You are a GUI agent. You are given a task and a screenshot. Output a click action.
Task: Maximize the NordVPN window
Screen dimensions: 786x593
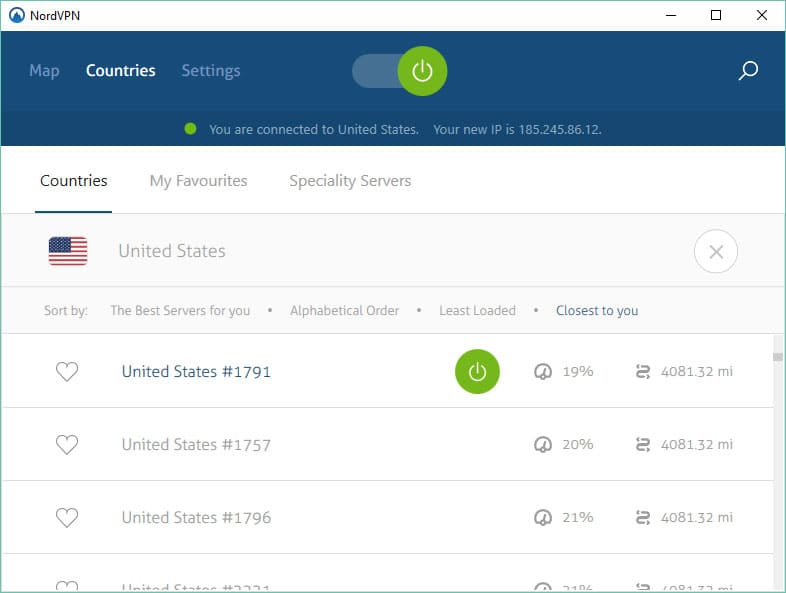coord(716,16)
